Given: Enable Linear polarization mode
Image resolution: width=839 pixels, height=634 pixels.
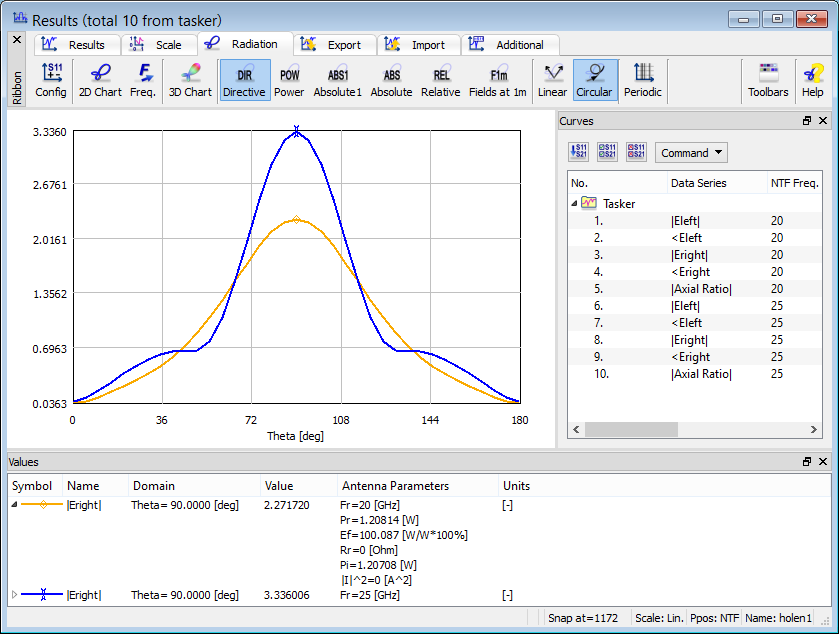Looking at the screenshot, I should pyautogui.click(x=552, y=80).
